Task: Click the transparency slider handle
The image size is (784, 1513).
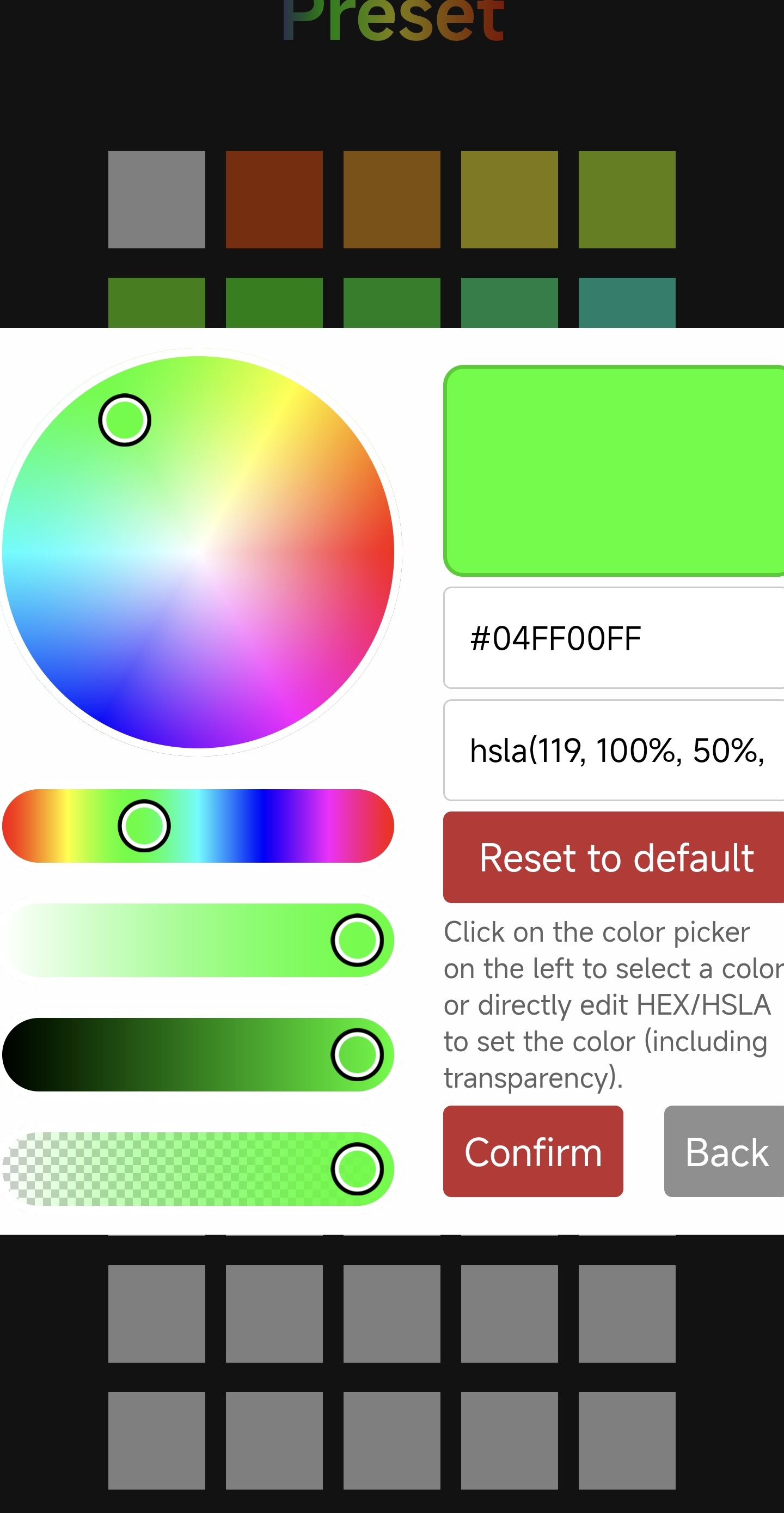Action: [x=357, y=1169]
